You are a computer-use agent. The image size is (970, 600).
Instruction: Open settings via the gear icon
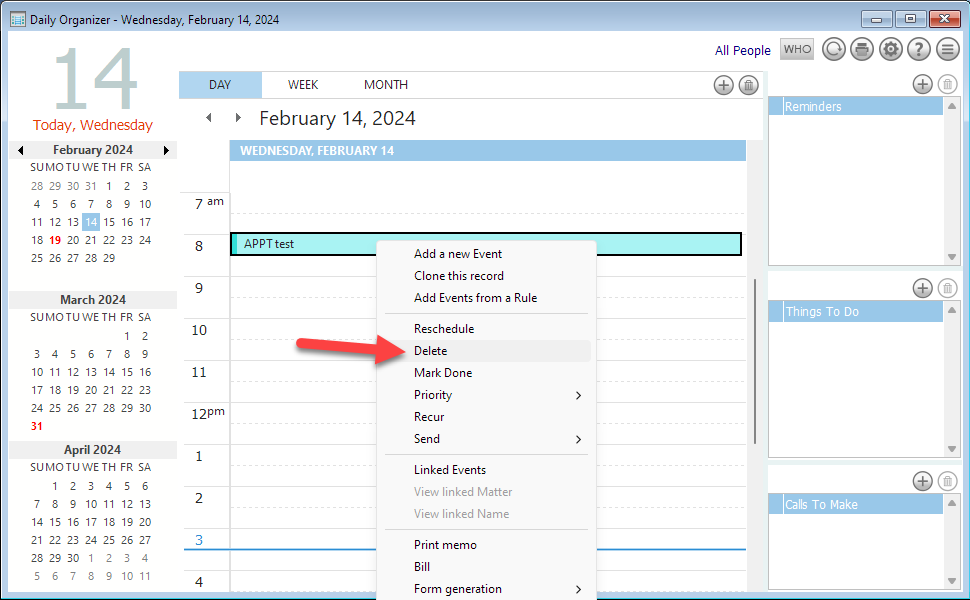tap(890, 50)
